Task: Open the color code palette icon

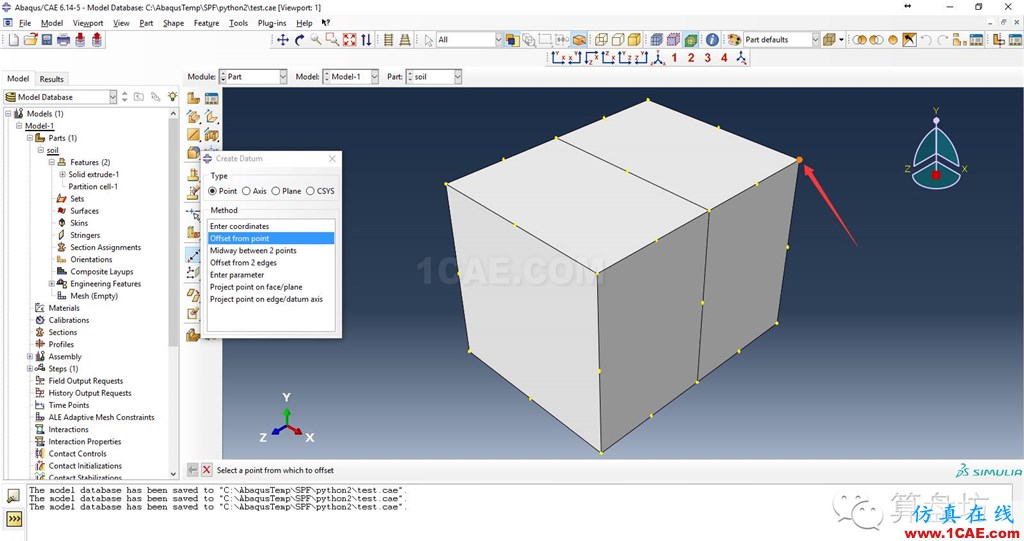Action: [734, 41]
